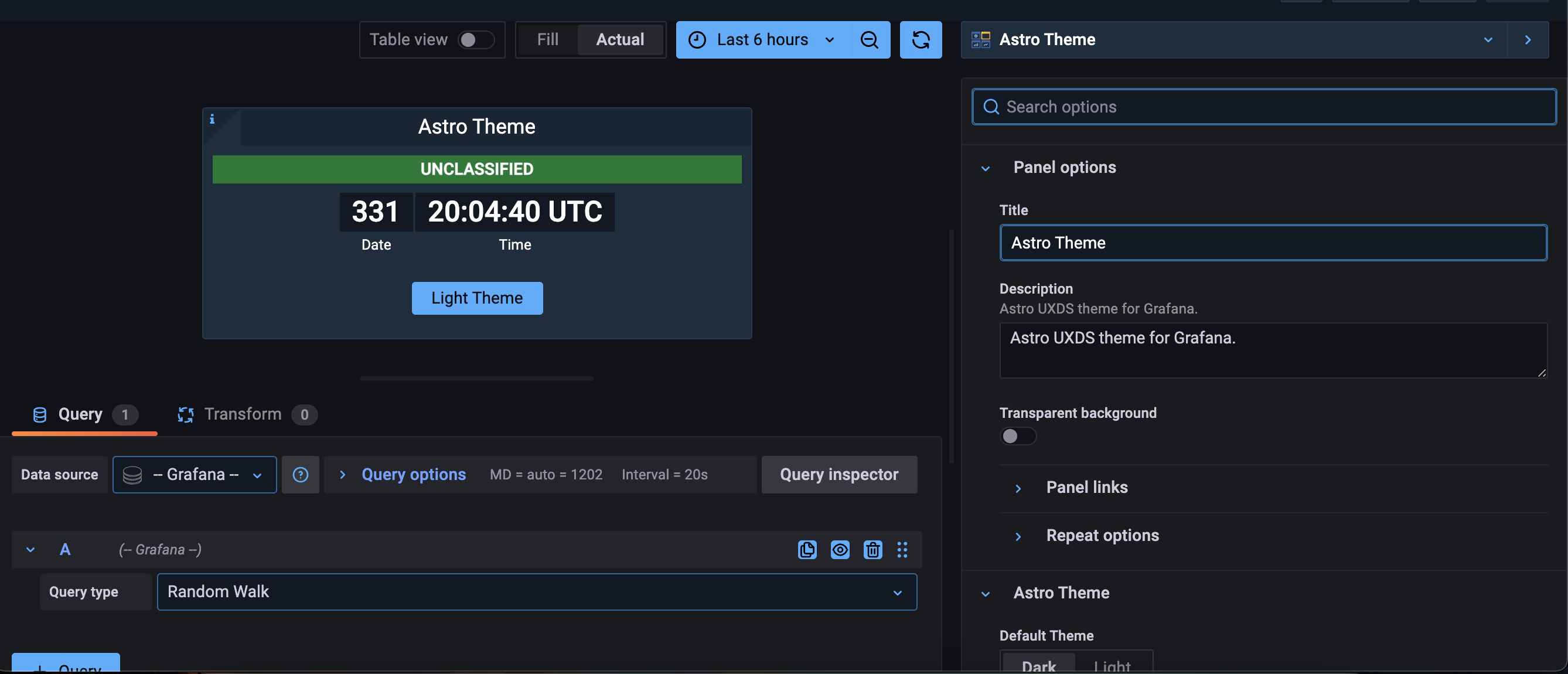
Task: Switch to the Query tab
Action: [84, 414]
